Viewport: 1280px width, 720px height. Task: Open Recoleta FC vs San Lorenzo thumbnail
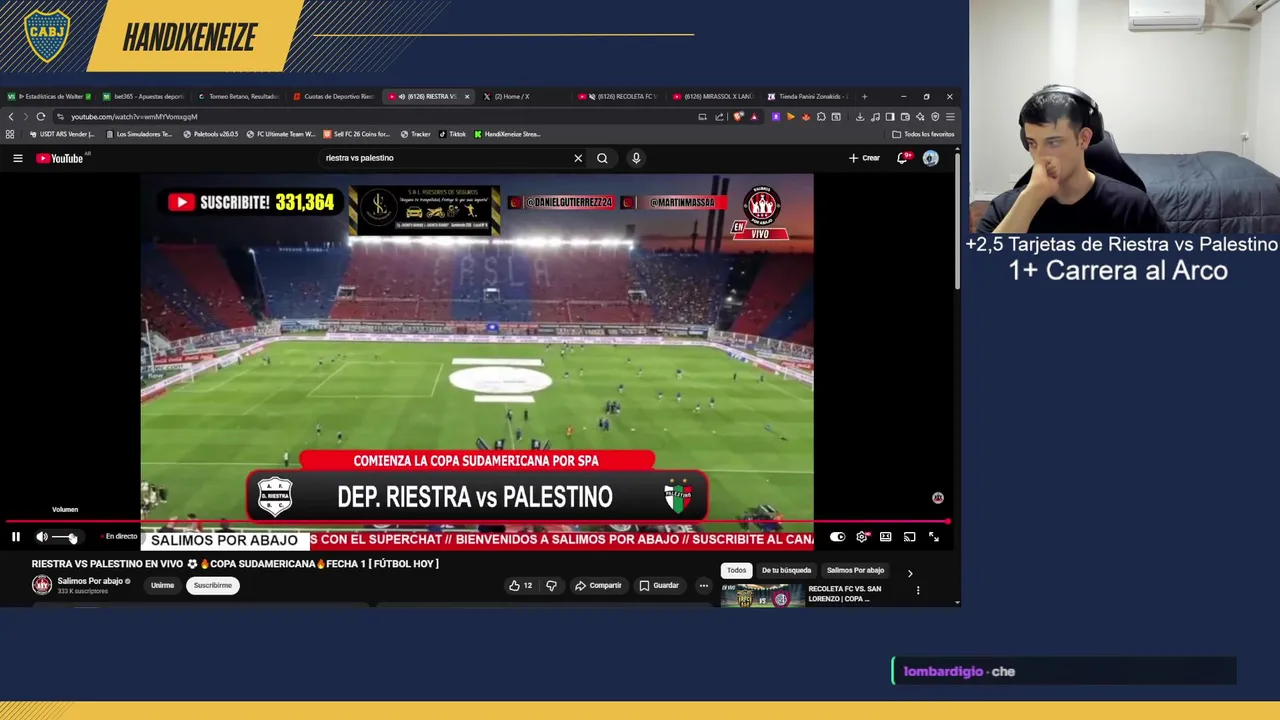tap(762, 594)
